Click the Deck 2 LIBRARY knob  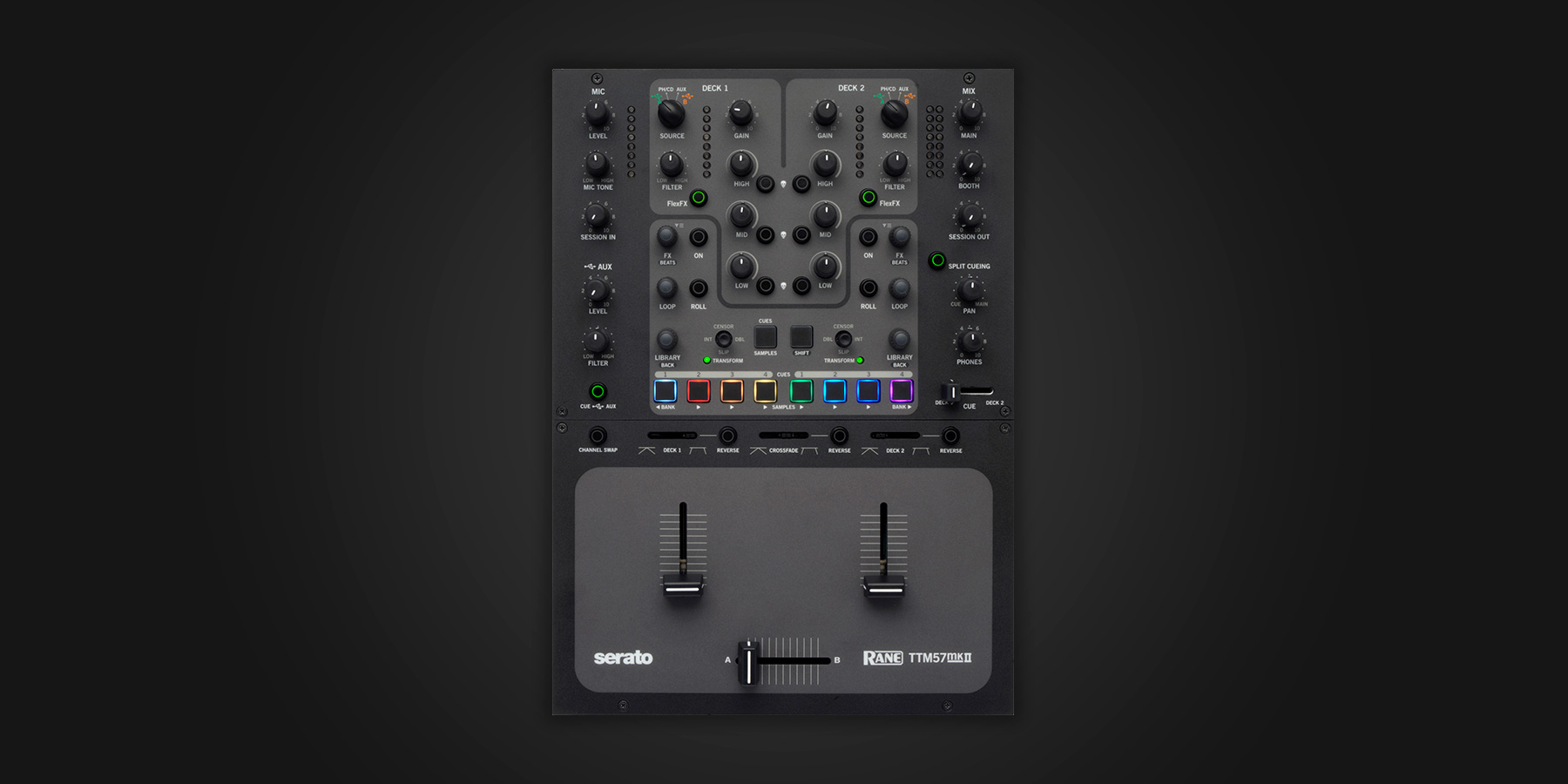point(900,339)
